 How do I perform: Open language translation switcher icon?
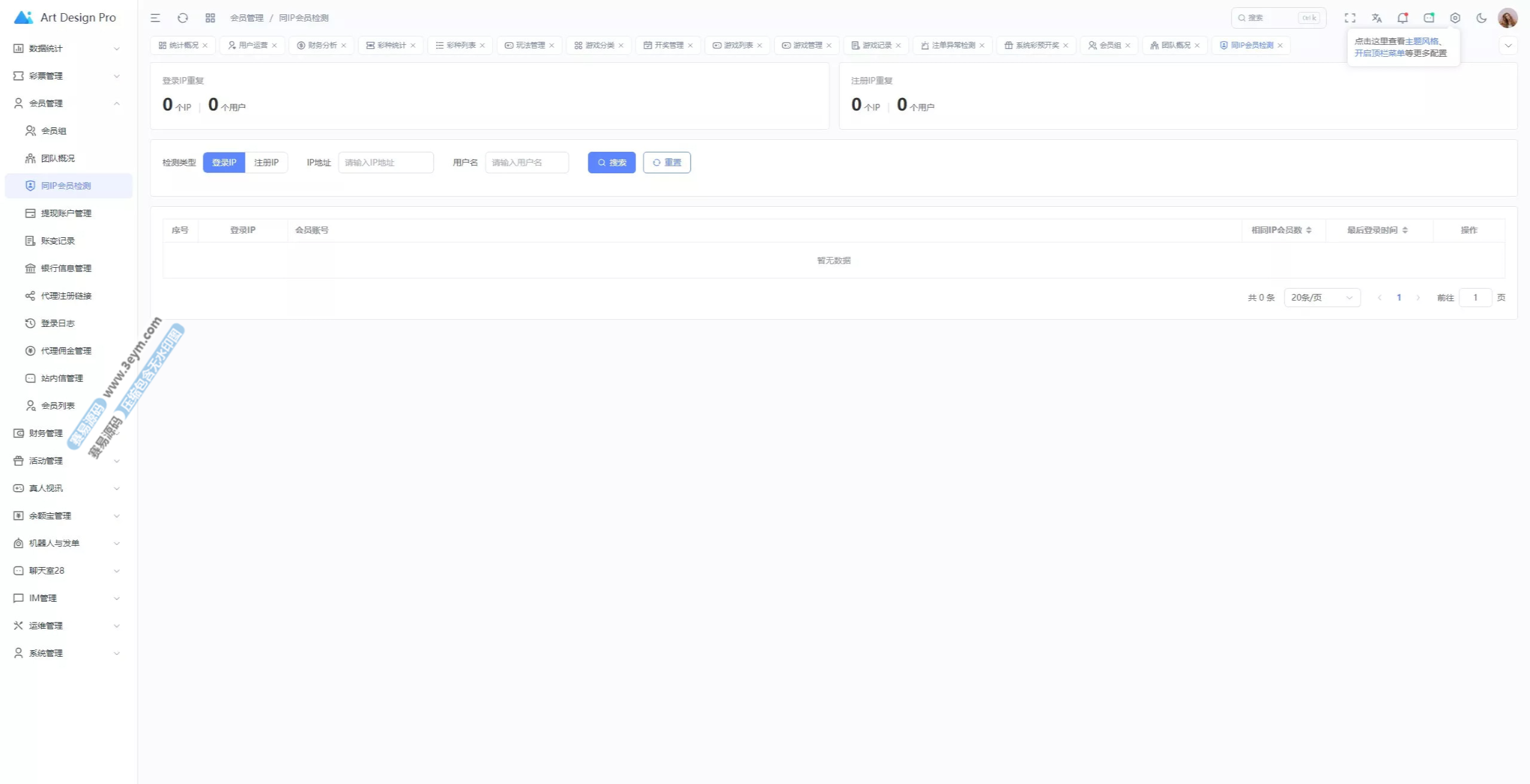[1376, 18]
